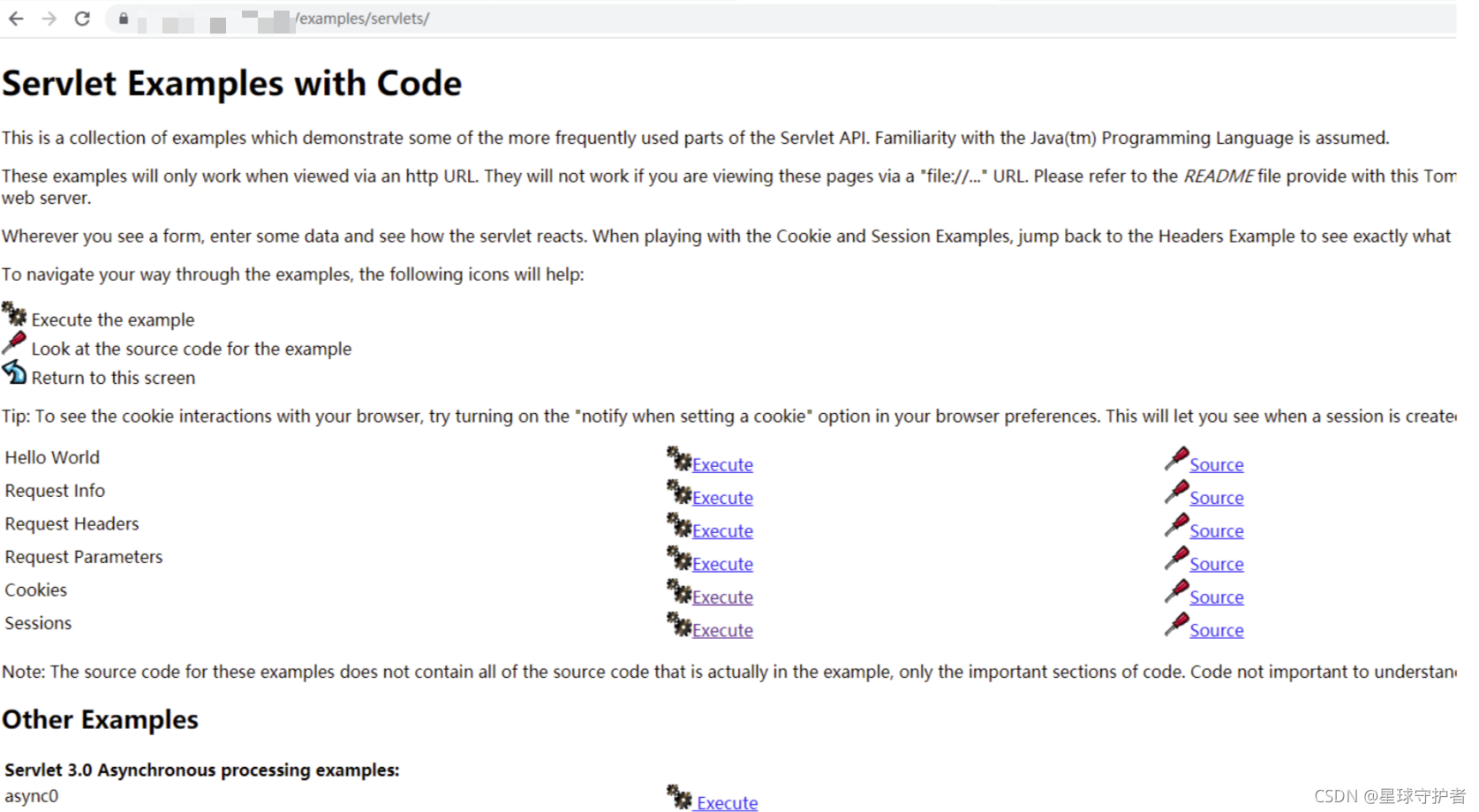Viewport: 1479px width, 812px height.
Task: Click the screwdriver icon for Cookies source
Action: [x=1177, y=590]
